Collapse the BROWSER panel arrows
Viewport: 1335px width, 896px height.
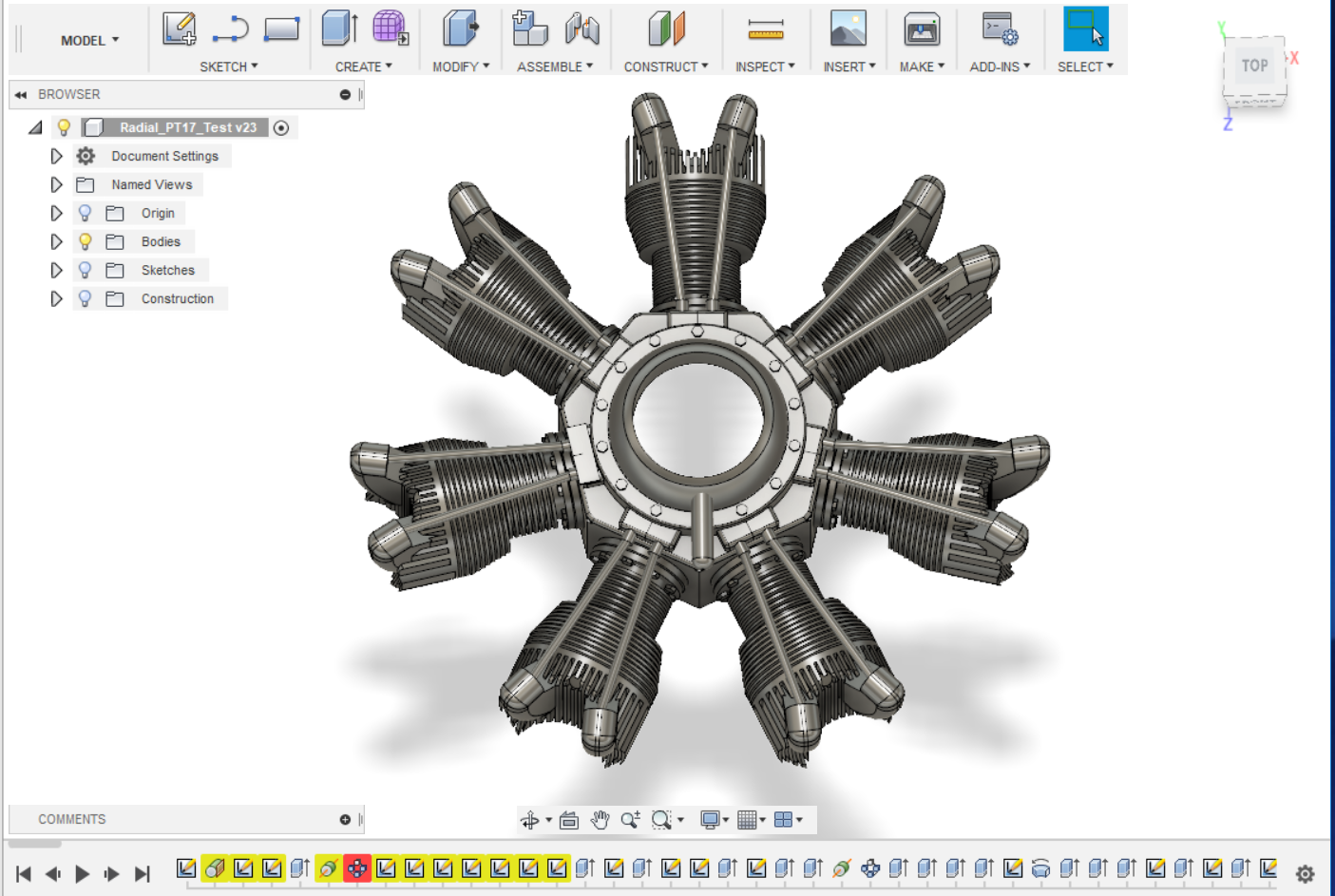[20, 95]
